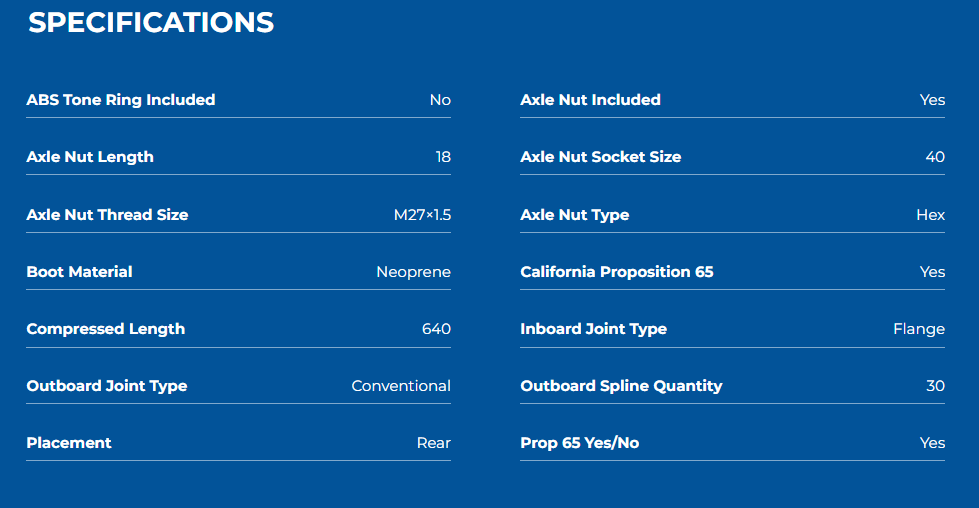Click the Compressed Length label
The height and width of the screenshot is (508, 979).
coord(106,329)
